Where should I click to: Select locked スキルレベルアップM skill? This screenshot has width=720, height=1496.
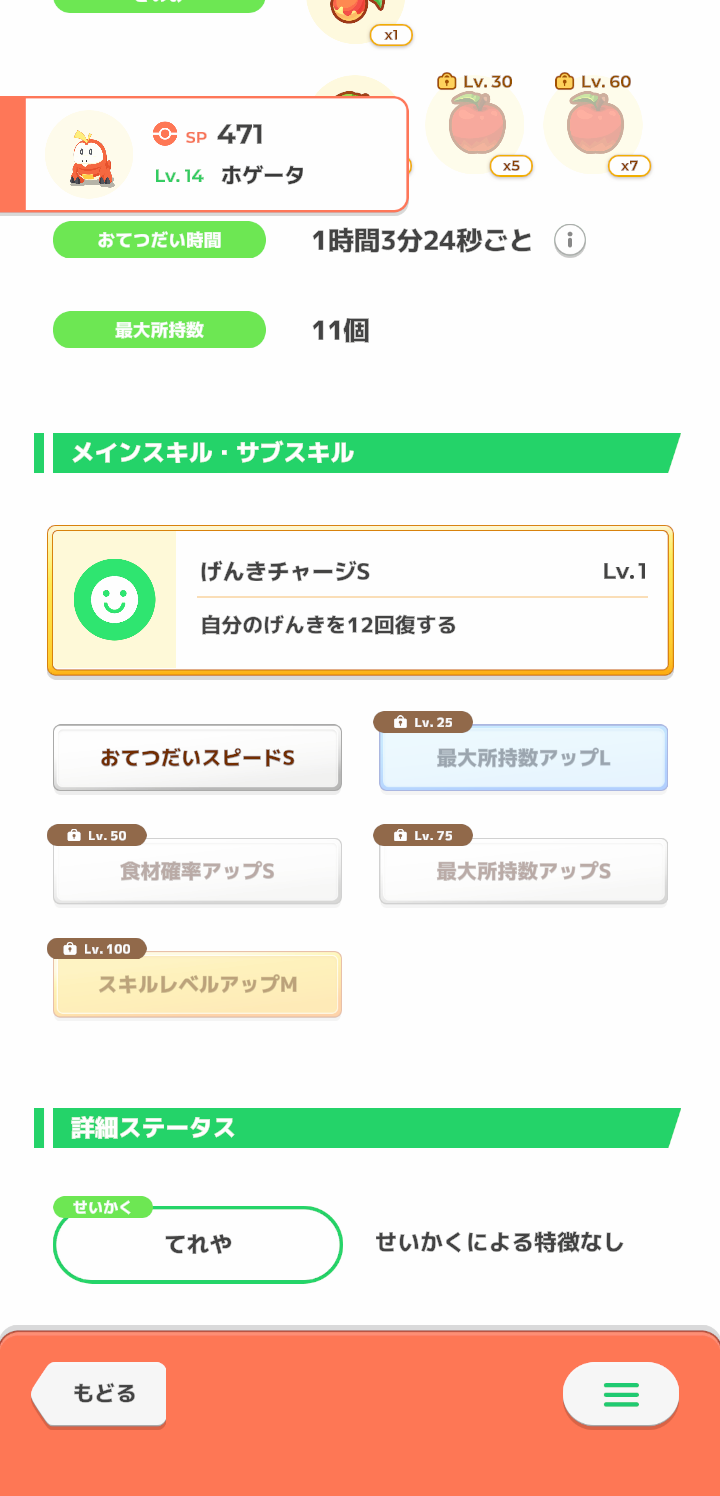coord(197,984)
